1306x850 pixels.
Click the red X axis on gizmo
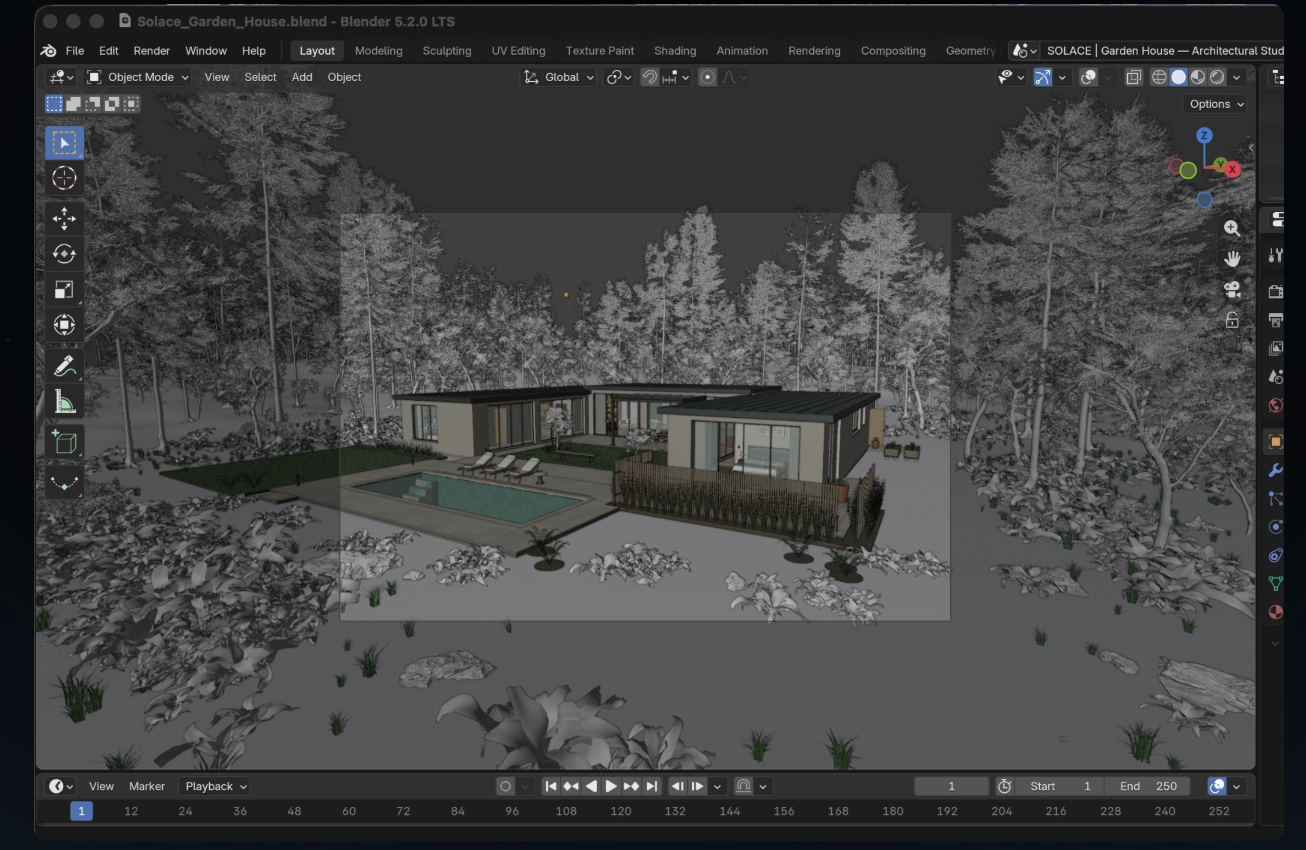(1232, 169)
